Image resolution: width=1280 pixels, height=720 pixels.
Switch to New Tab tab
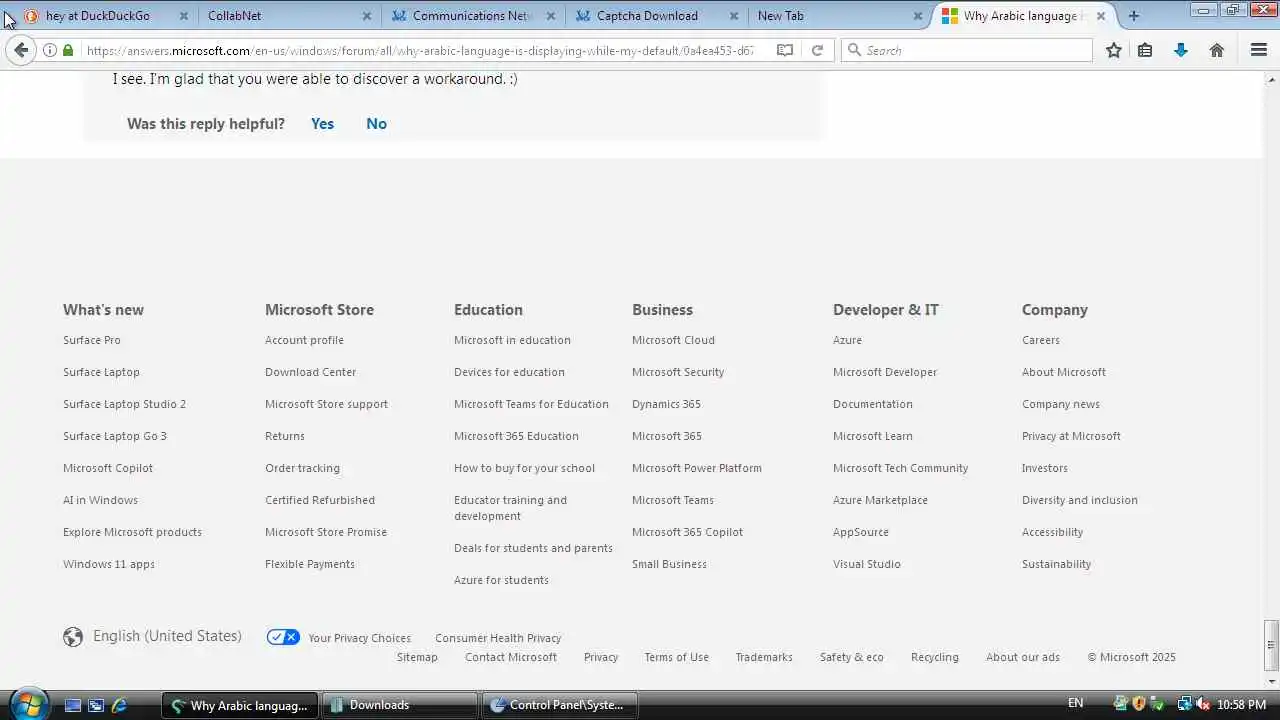[x=780, y=16]
